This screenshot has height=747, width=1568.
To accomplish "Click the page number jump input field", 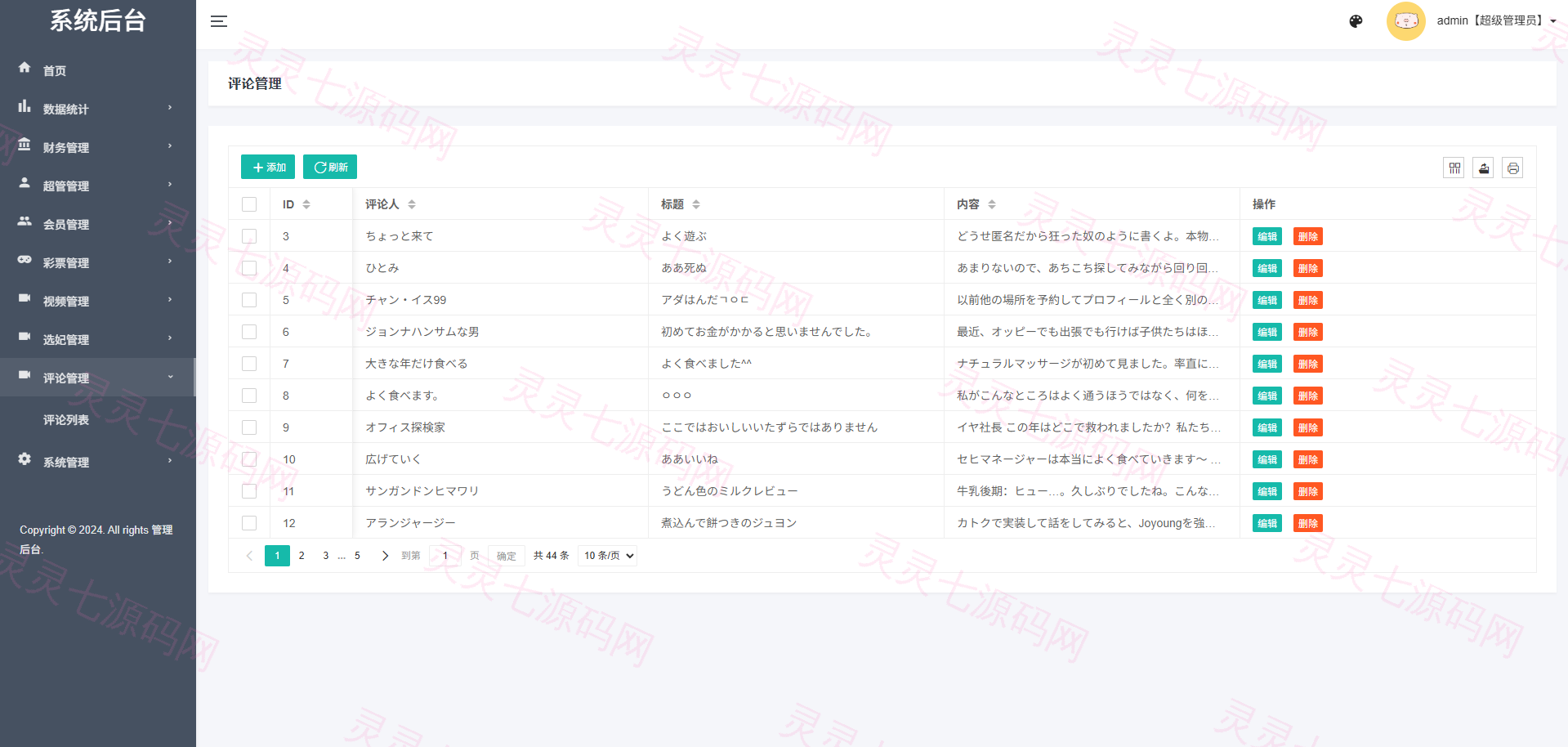I will click(445, 556).
